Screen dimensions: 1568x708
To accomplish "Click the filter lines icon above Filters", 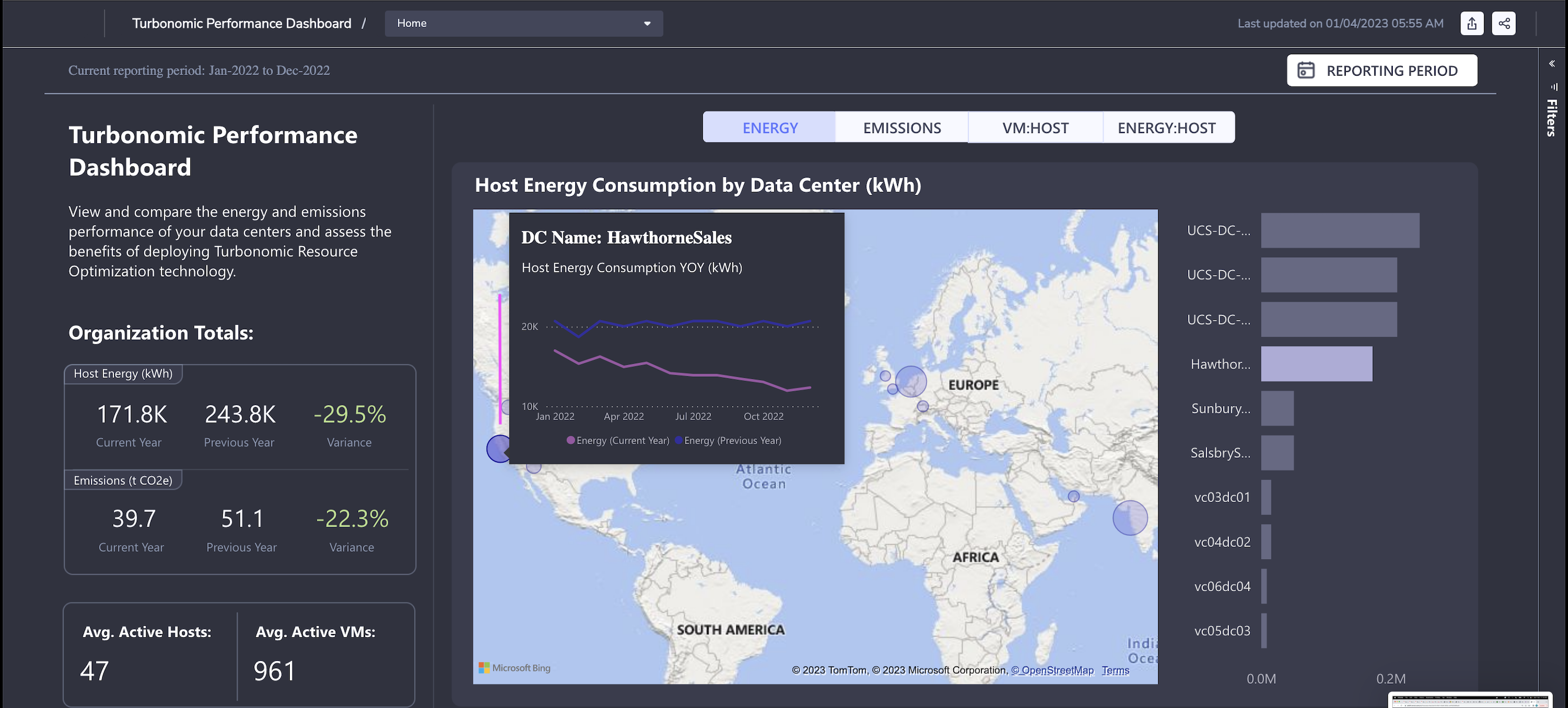I will tap(1553, 87).
